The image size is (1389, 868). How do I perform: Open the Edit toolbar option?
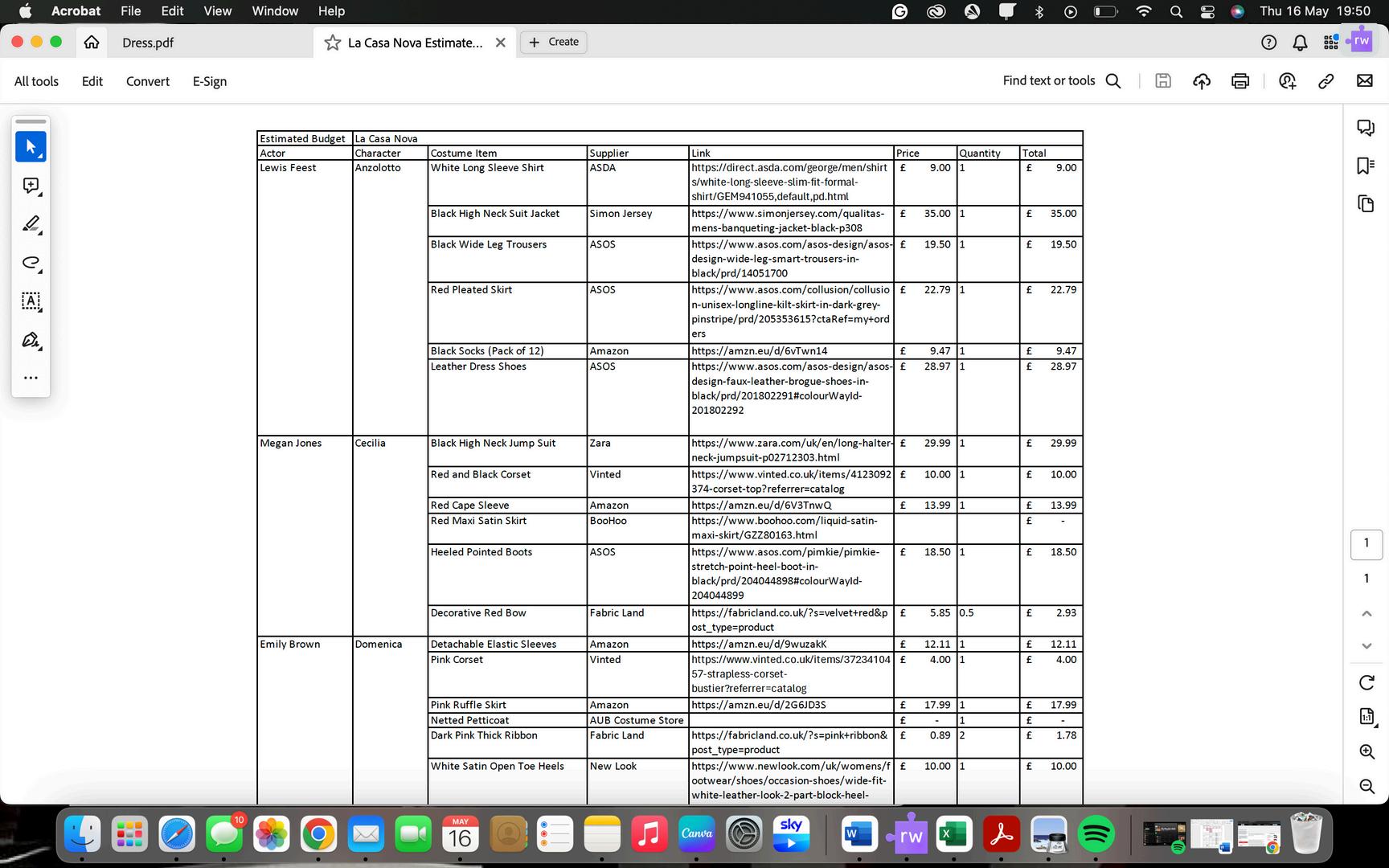pyautogui.click(x=92, y=81)
